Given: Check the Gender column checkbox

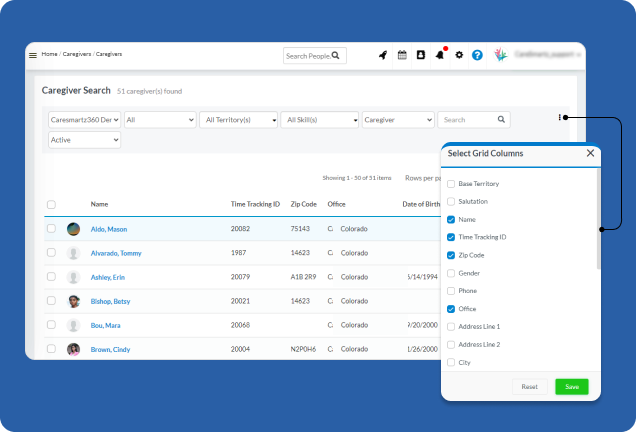Looking at the screenshot, I should 451,273.
